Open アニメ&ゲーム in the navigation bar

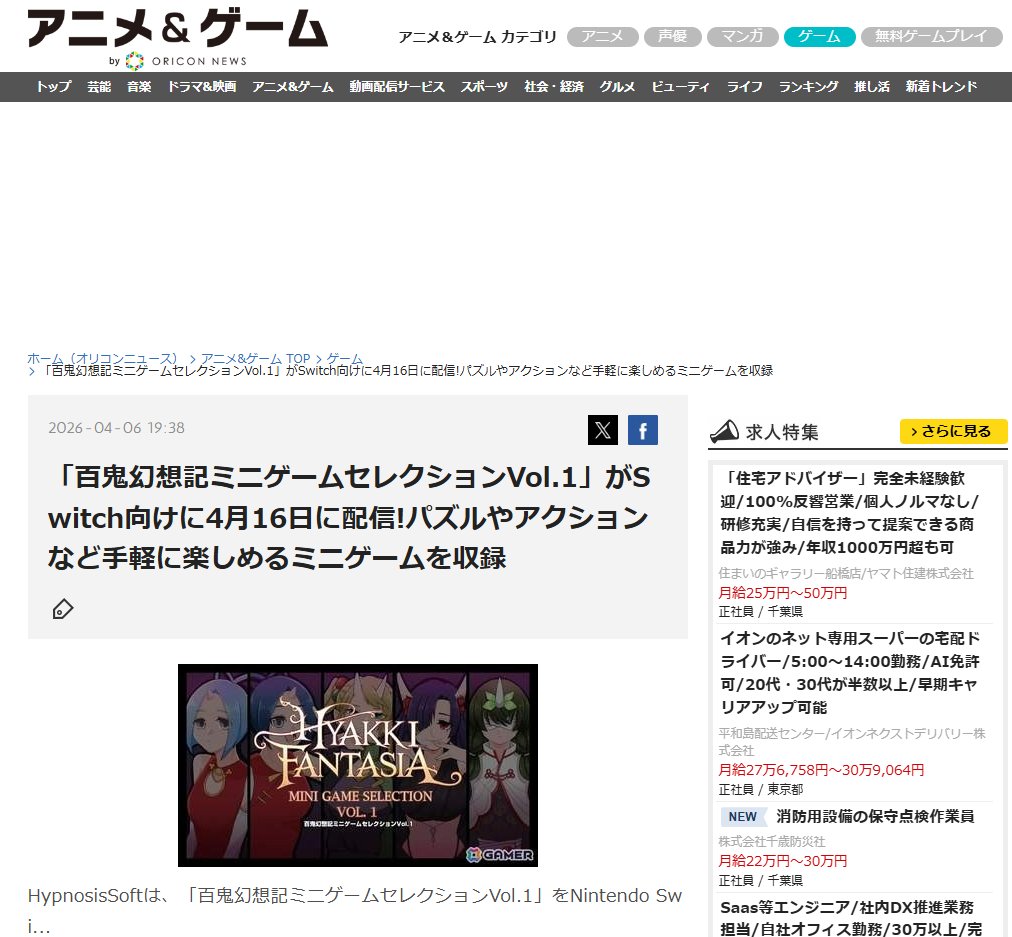click(x=292, y=86)
